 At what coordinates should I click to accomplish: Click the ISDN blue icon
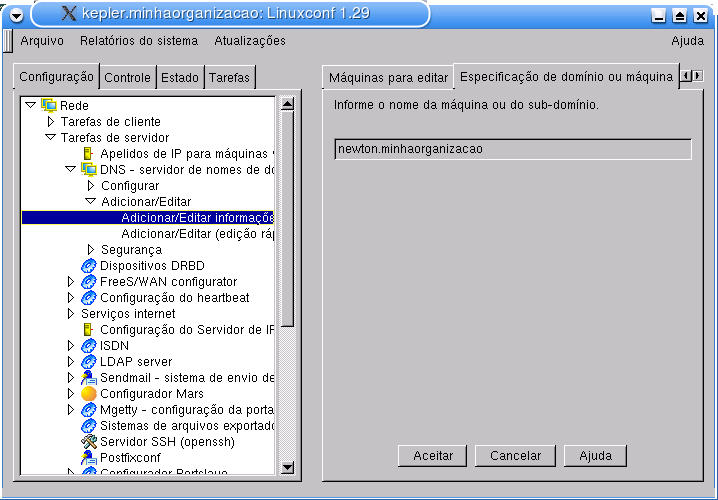pyautogui.click(x=88, y=346)
